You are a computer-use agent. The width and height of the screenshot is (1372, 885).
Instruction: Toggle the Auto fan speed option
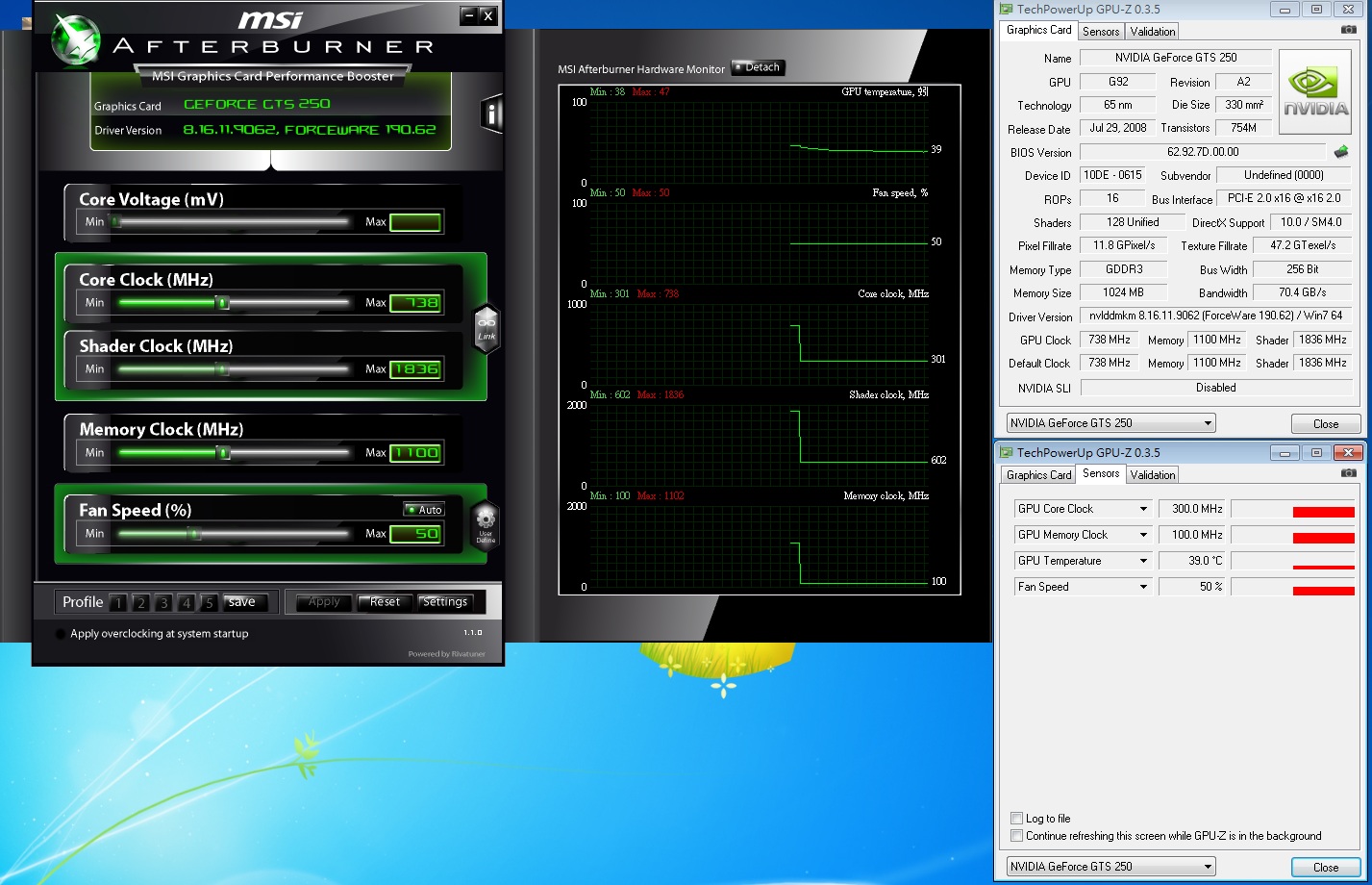point(423,510)
